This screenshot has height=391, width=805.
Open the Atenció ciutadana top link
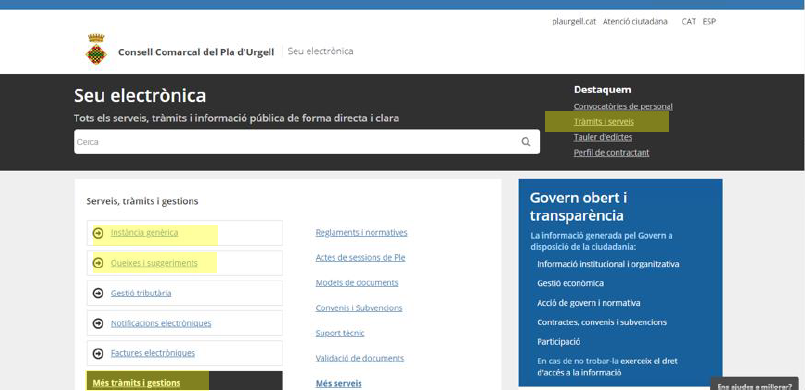click(x=635, y=22)
